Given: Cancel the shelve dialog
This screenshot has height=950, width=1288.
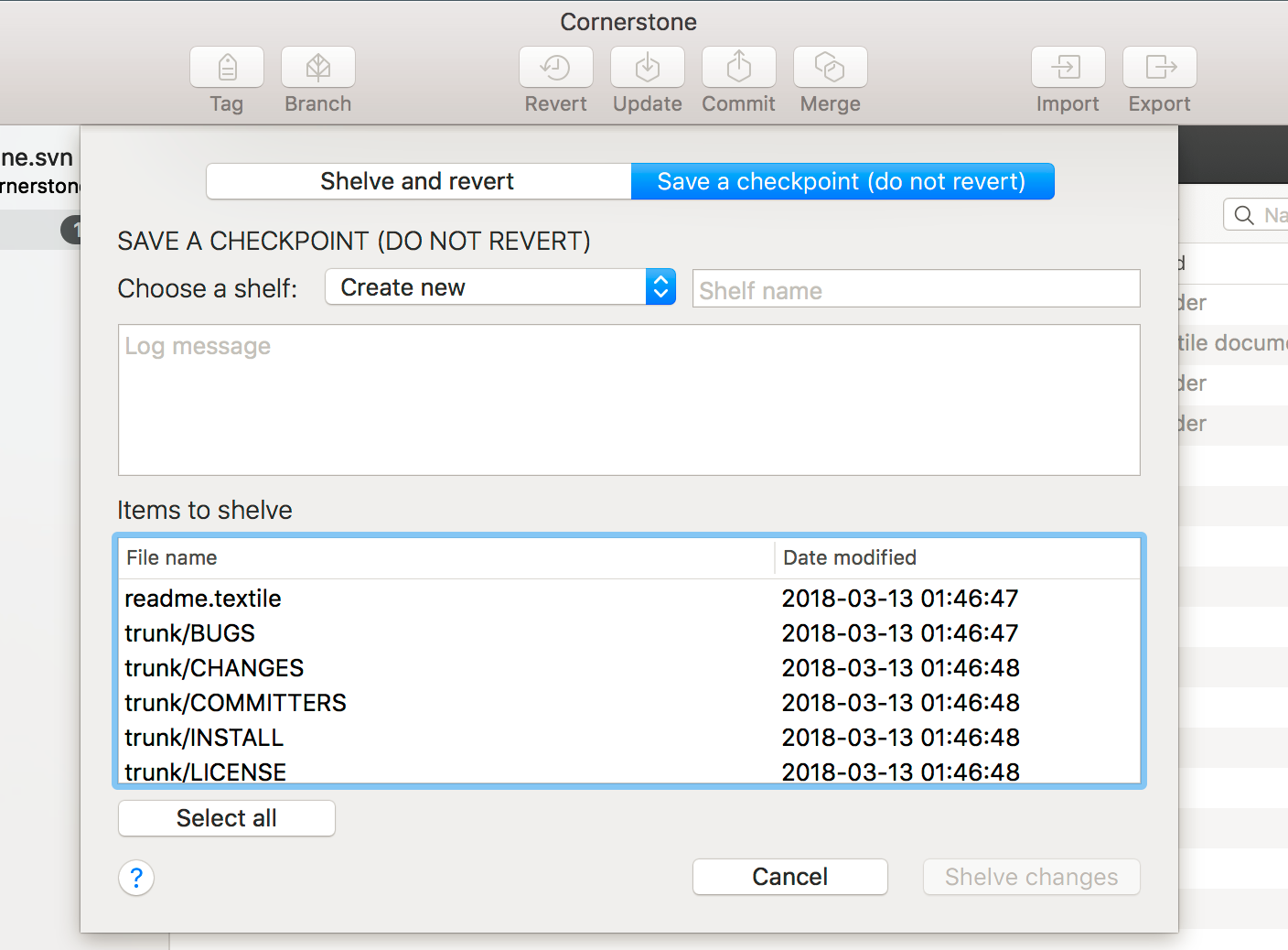Looking at the screenshot, I should click(x=790, y=877).
